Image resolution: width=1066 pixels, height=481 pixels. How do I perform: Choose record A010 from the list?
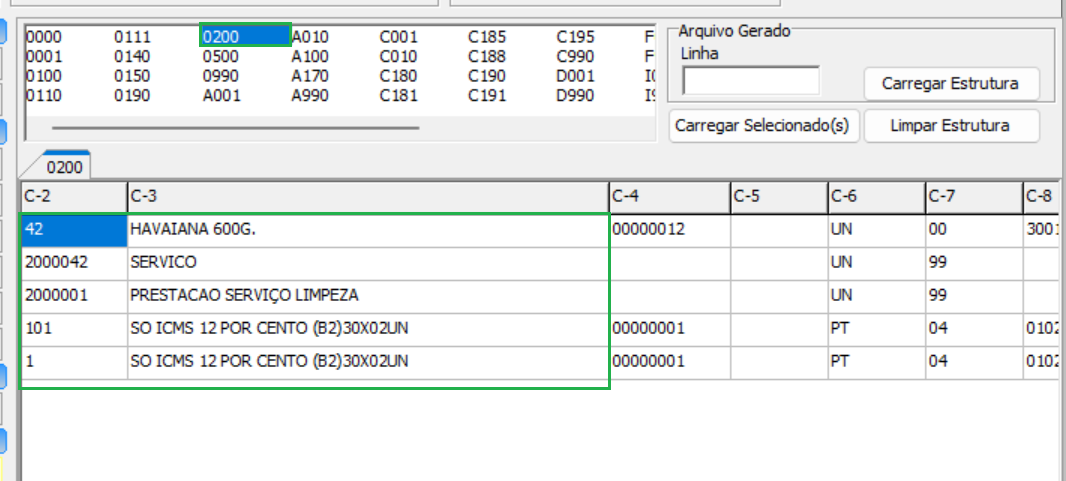pos(310,37)
